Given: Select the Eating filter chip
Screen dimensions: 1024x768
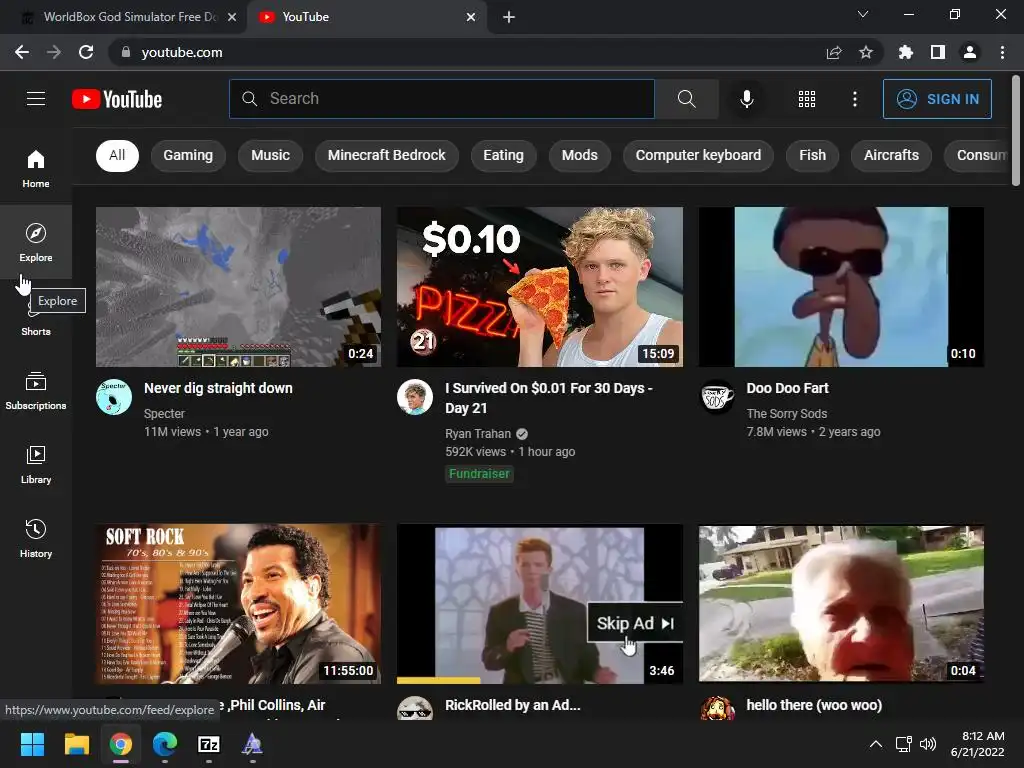Looking at the screenshot, I should 504,155.
